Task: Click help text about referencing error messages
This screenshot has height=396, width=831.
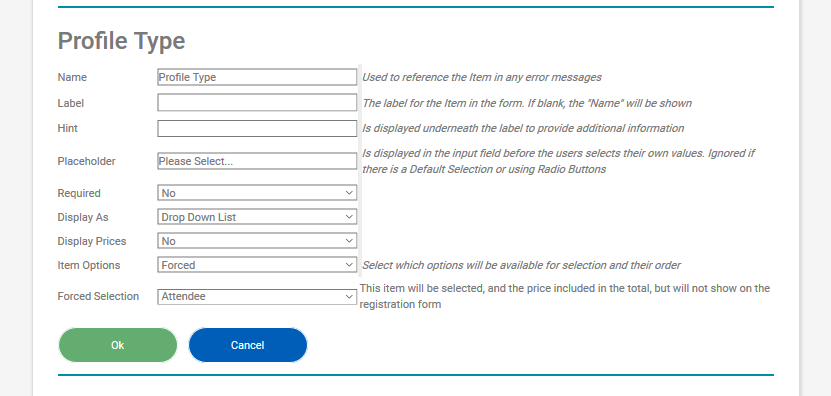Action: tap(482, 77)
